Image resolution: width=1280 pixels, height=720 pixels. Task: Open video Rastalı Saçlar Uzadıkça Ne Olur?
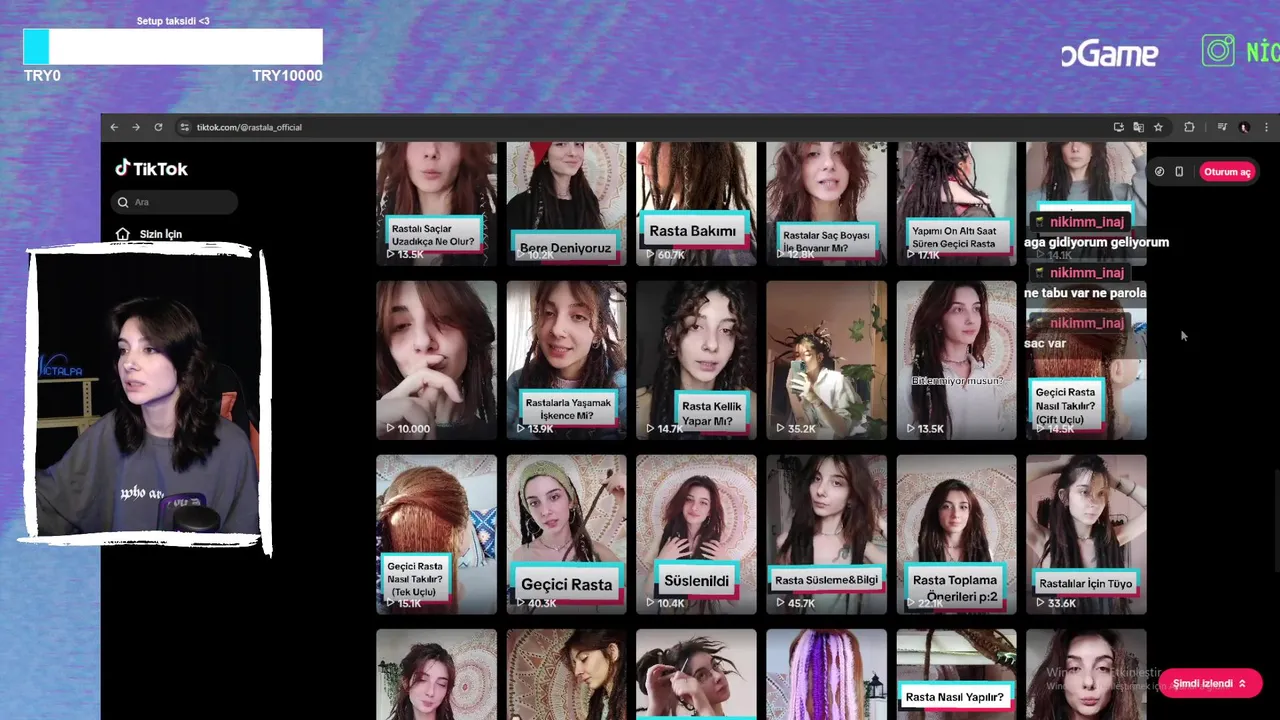pyautogui.click(x=436, y=203)
